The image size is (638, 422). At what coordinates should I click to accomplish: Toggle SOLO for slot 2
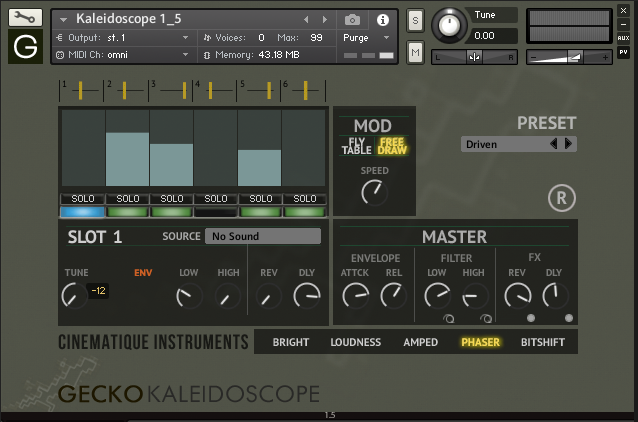click(x=127, y=199)
